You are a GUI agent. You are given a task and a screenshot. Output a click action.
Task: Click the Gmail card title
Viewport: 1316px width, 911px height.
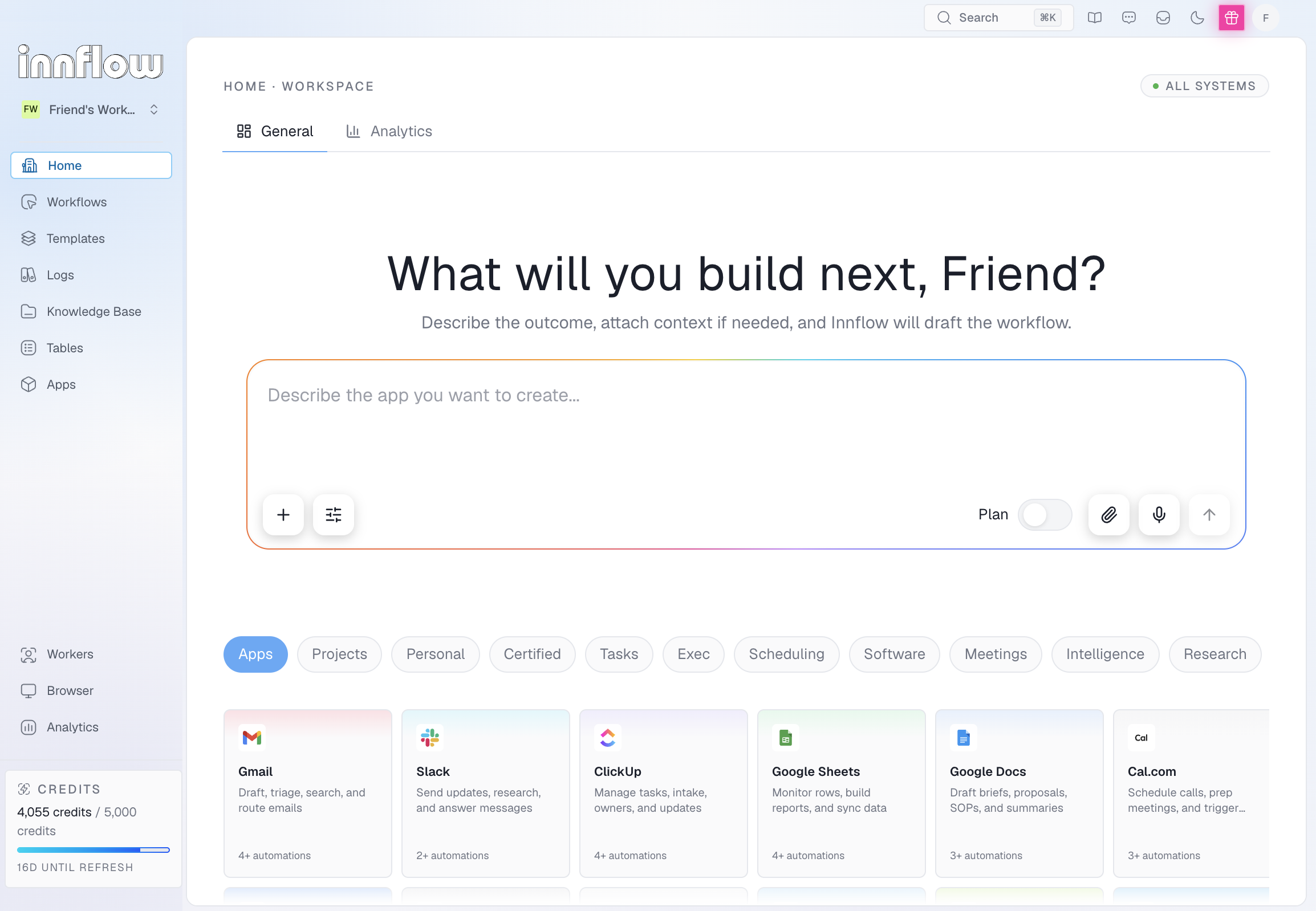click(x=255, y=772)
